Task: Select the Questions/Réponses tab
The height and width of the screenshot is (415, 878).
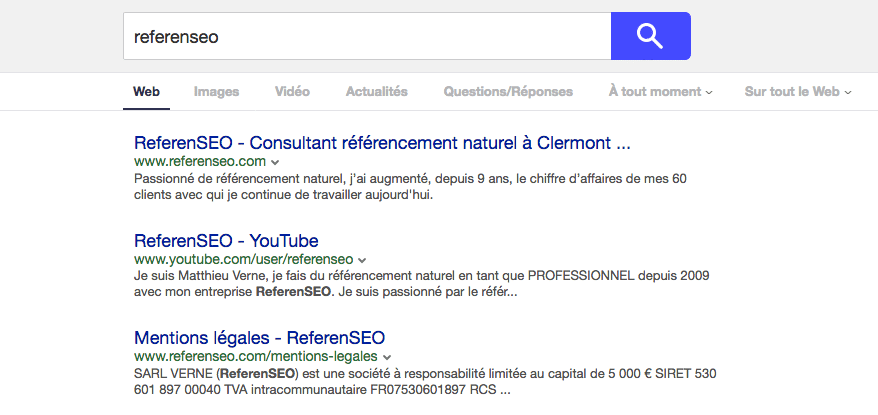Action: click(x=508, y=91)
